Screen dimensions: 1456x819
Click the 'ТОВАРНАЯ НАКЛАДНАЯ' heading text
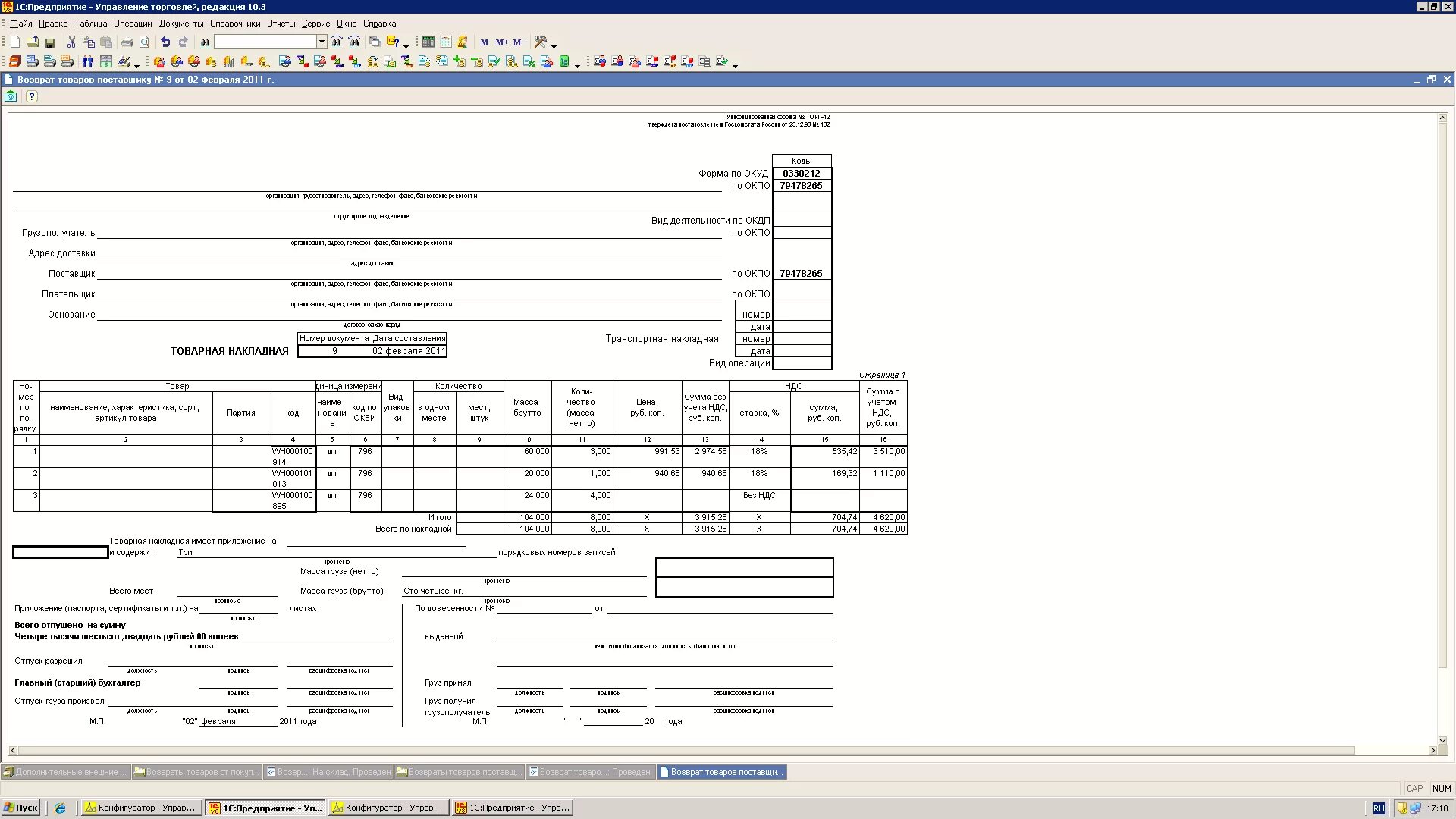pos(229,351)
